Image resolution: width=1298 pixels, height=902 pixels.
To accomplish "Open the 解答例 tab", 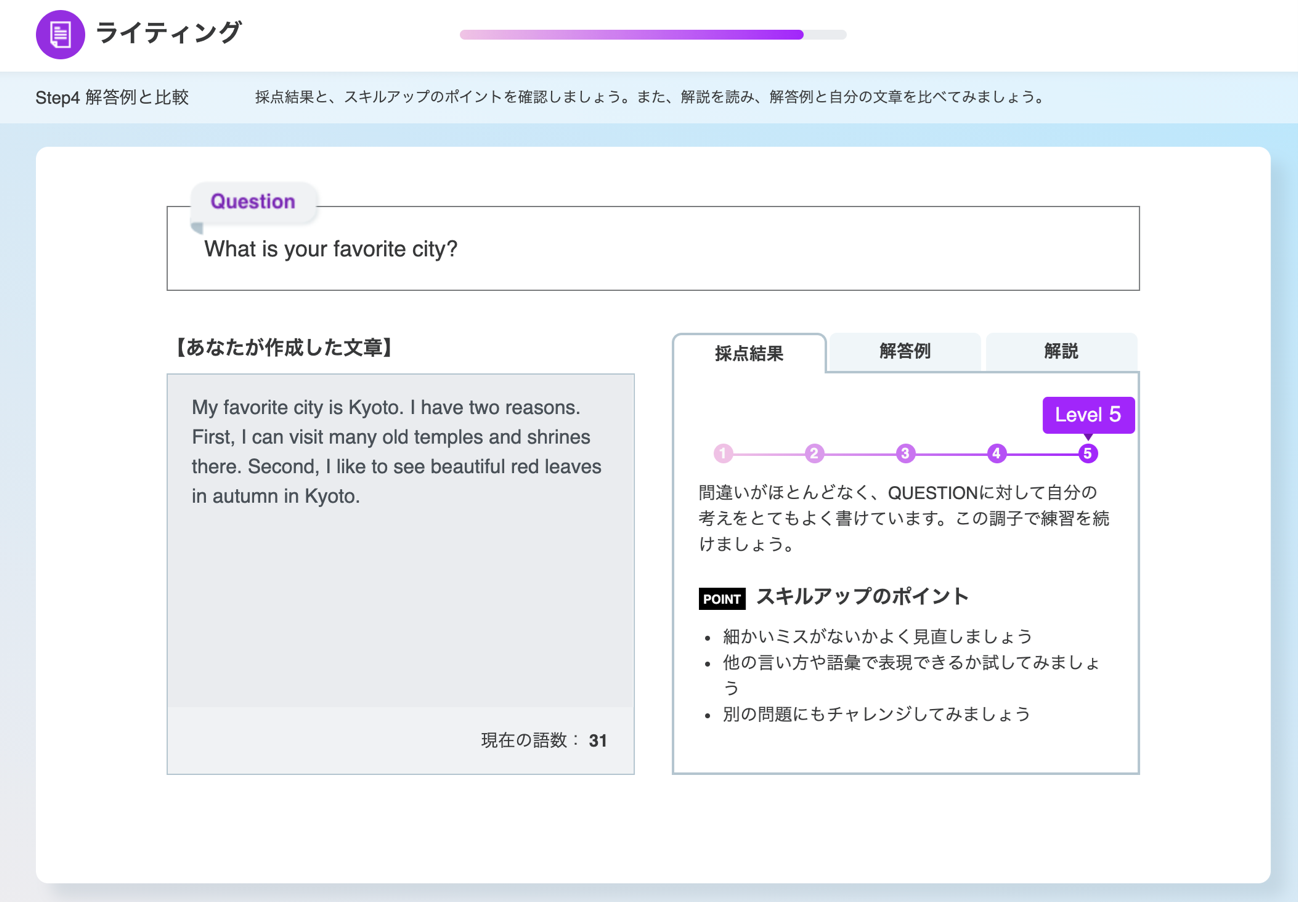I will (905, 351).
